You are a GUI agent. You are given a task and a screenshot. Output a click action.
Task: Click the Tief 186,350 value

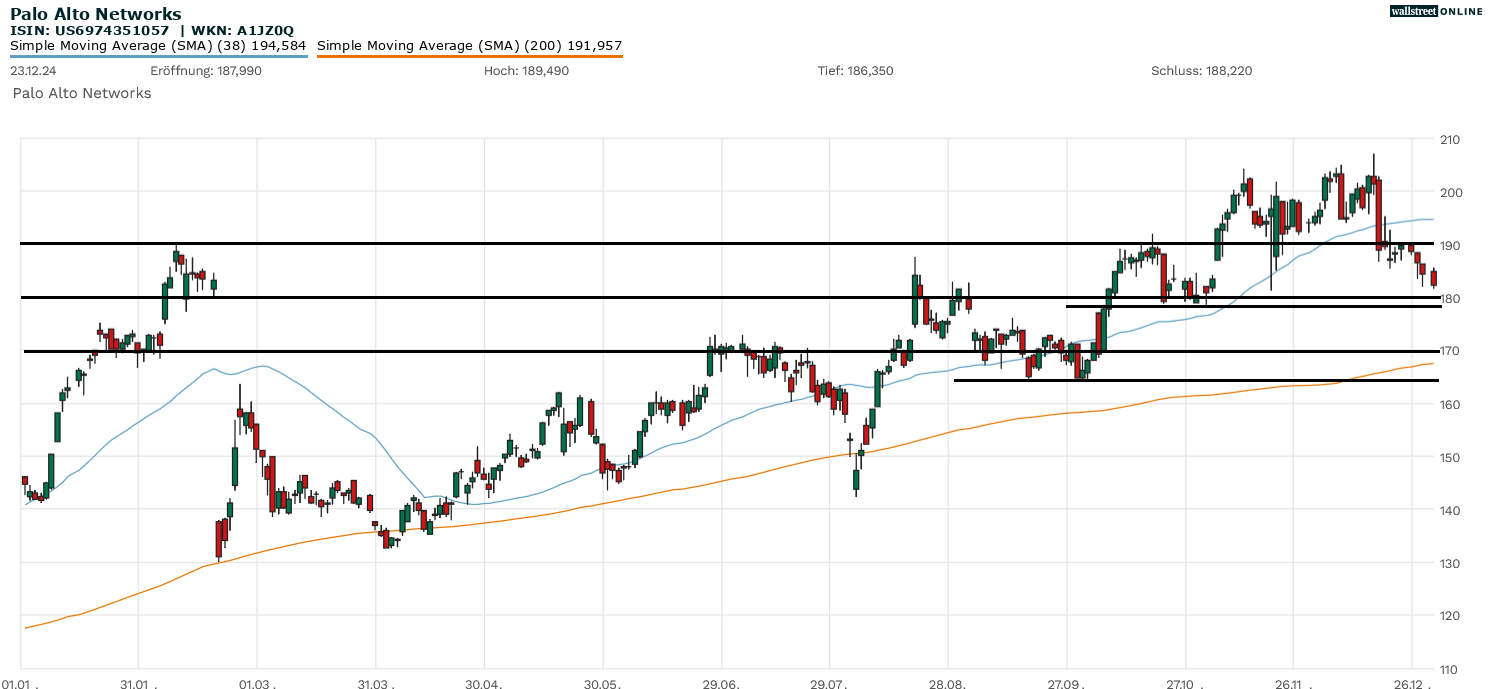coord(855,71)
